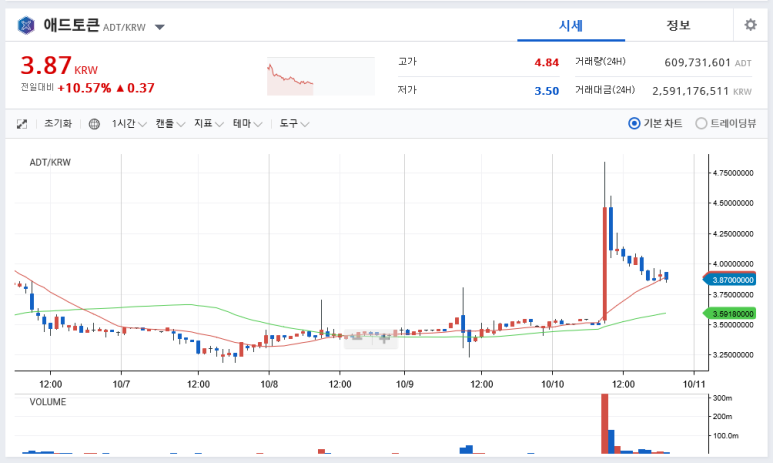Open the 1시간 interval dropdown
The height and width of the screenshot is (463, 773).
(129, 123)
